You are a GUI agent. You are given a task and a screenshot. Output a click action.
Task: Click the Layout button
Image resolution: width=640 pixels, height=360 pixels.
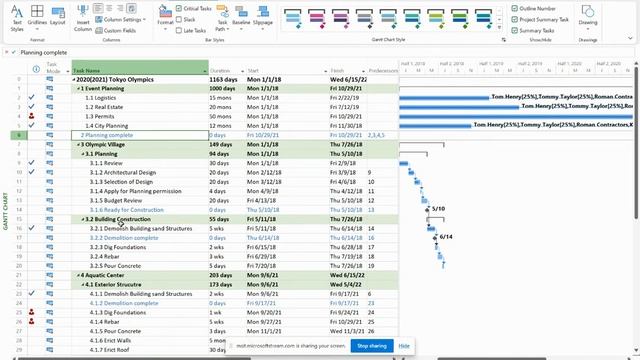point(58,16)
